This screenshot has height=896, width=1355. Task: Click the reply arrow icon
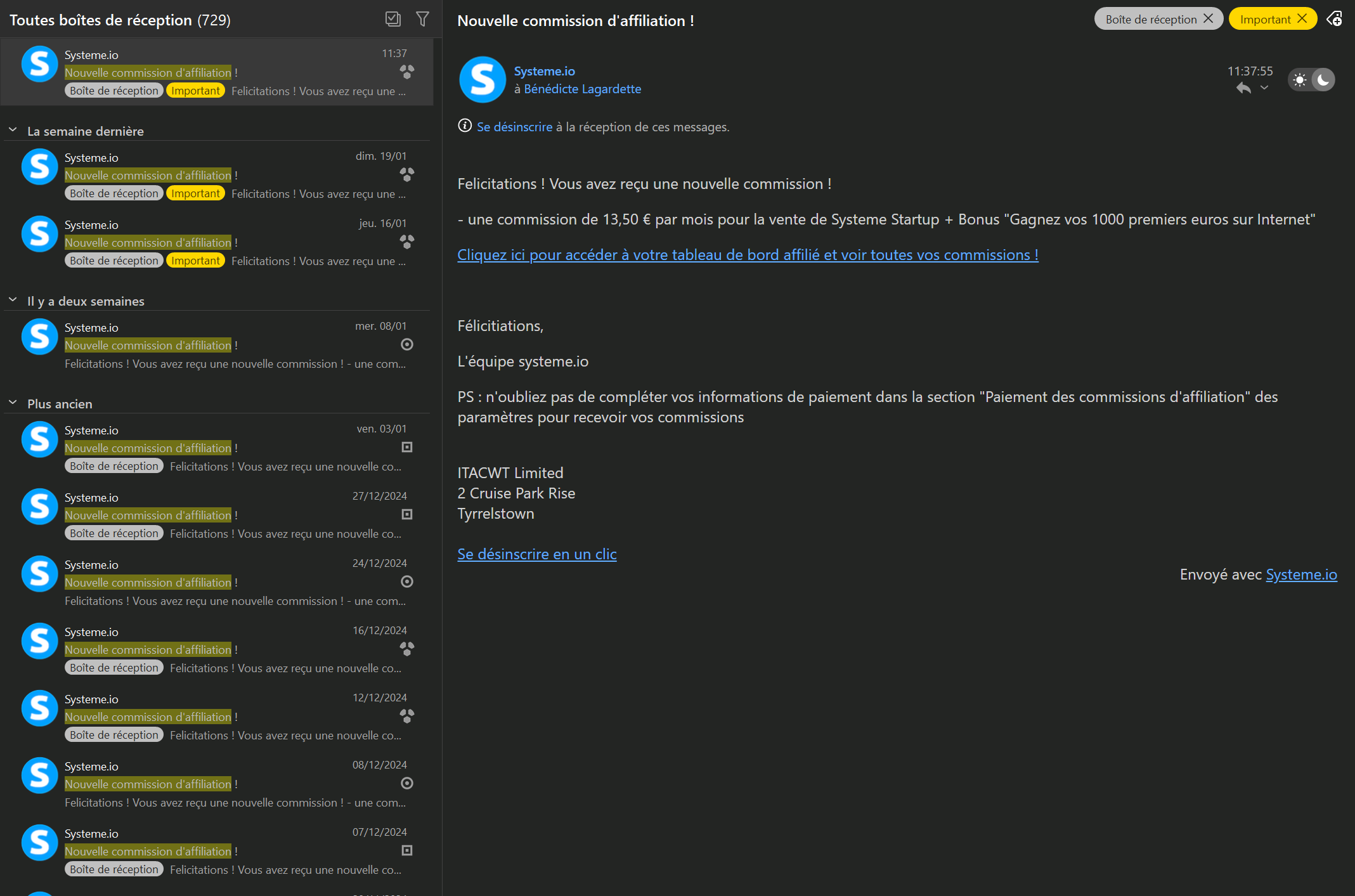(x=1243, y=89)
